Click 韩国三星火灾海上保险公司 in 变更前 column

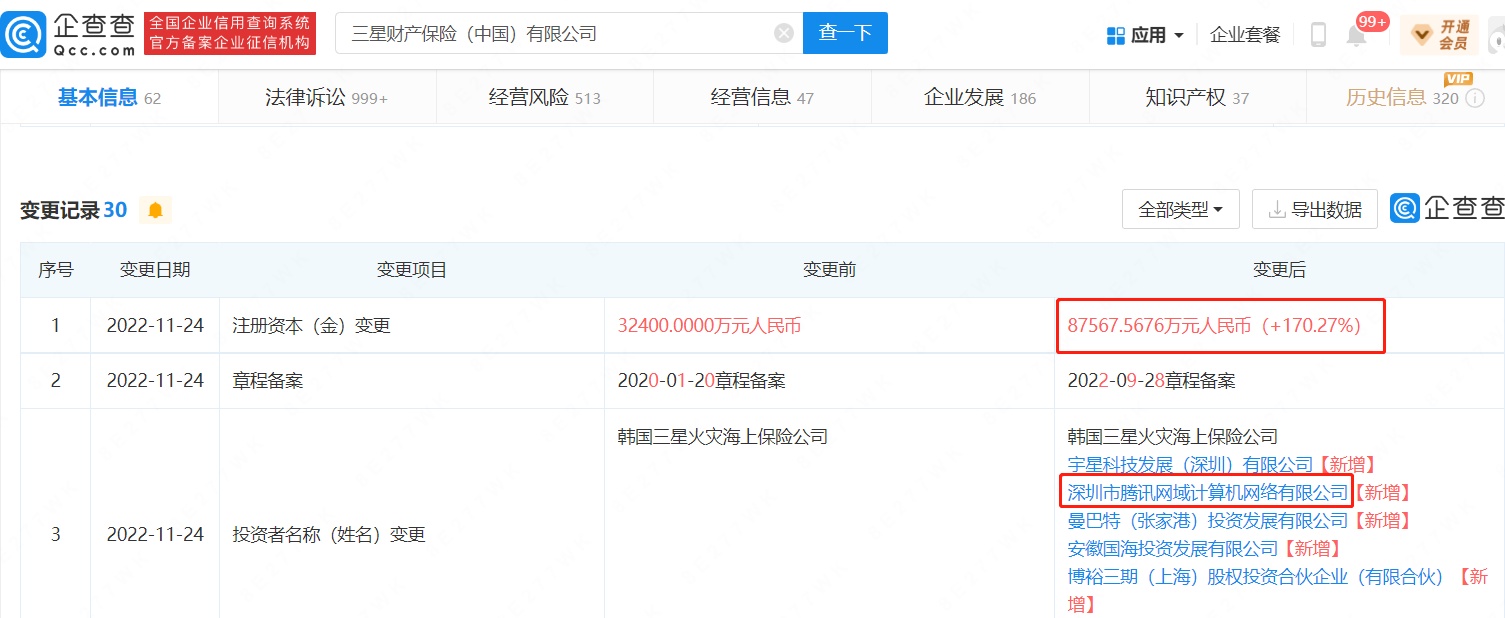[722, 436]
